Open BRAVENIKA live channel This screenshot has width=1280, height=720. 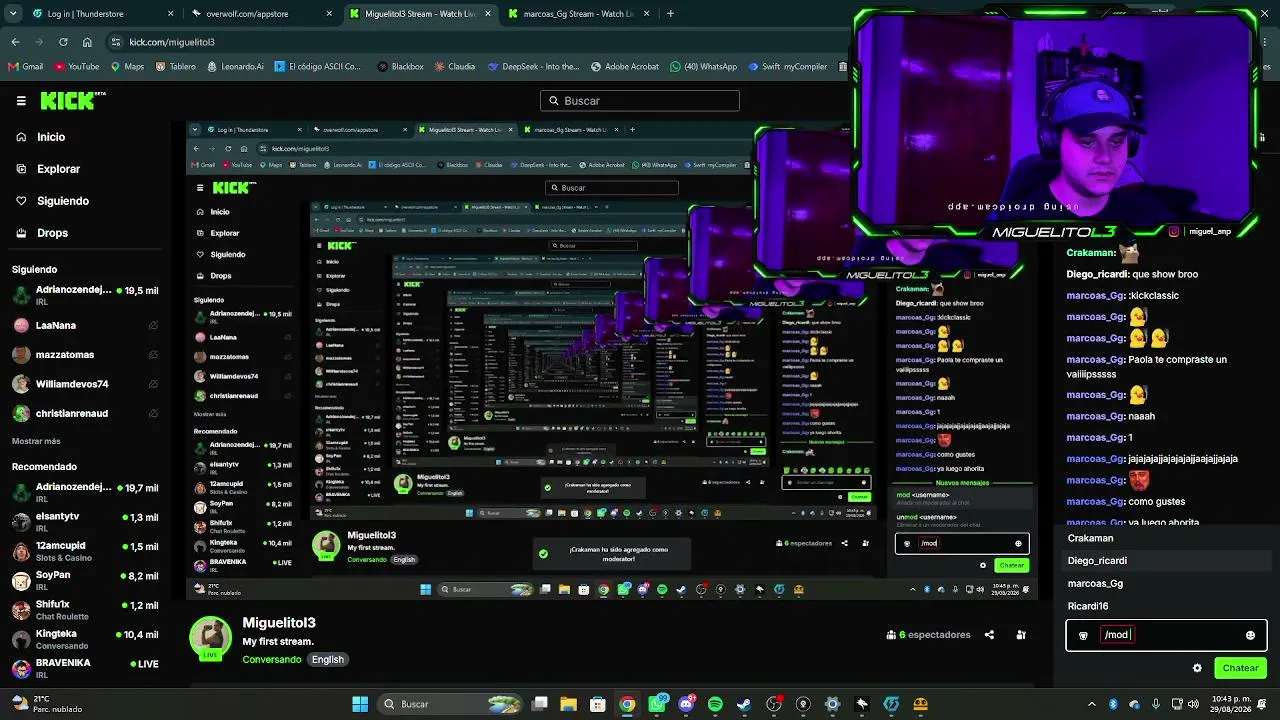pos(85,668)
